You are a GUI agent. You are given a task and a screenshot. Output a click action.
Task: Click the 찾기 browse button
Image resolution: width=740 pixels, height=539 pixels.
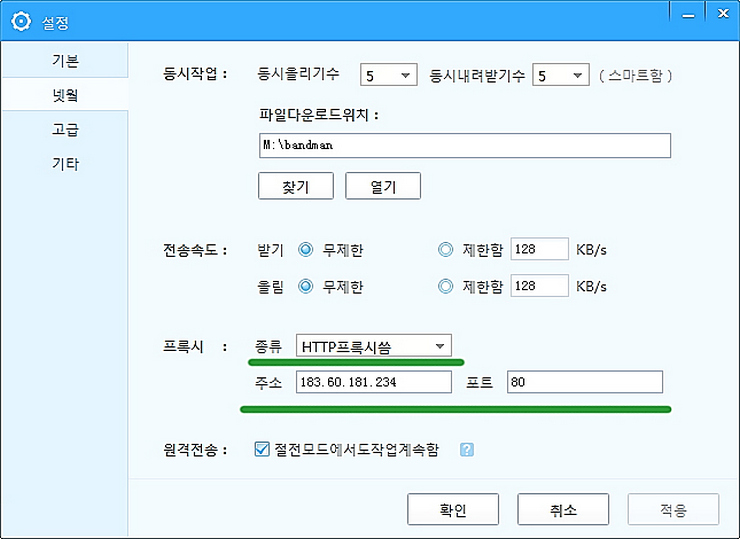click(296, 186)
